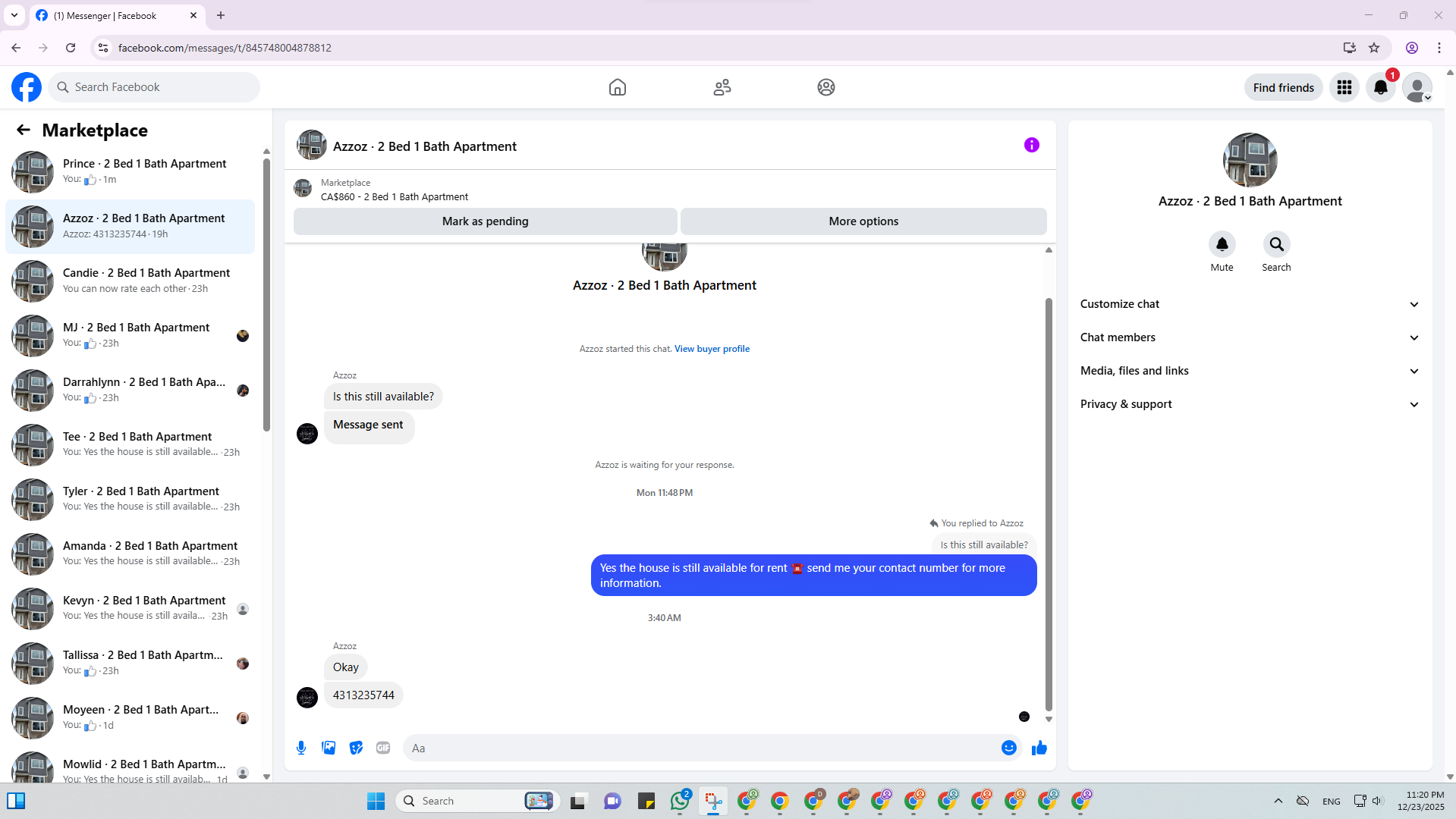Click the conversation list scrollbar
This screenshot has height=819, width=1456.
point(266,296)
